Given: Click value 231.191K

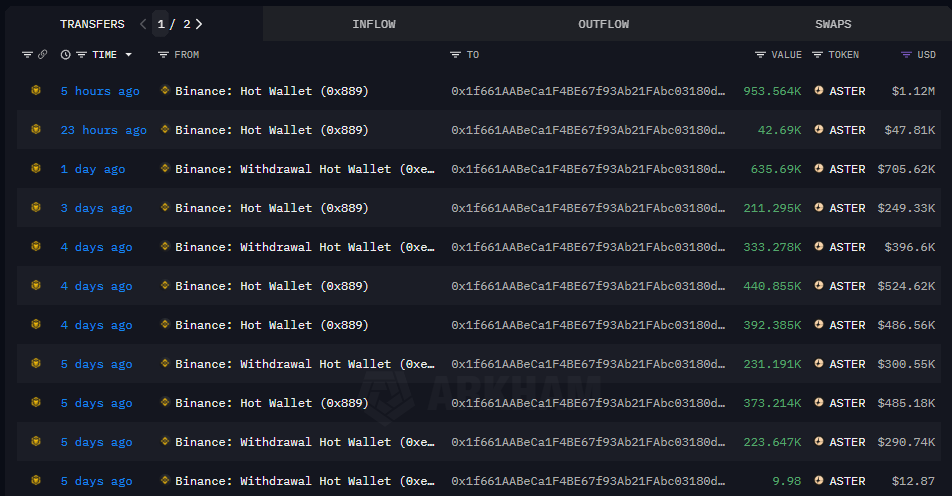Looking at the screenshot, I should [x=772, y=364].
